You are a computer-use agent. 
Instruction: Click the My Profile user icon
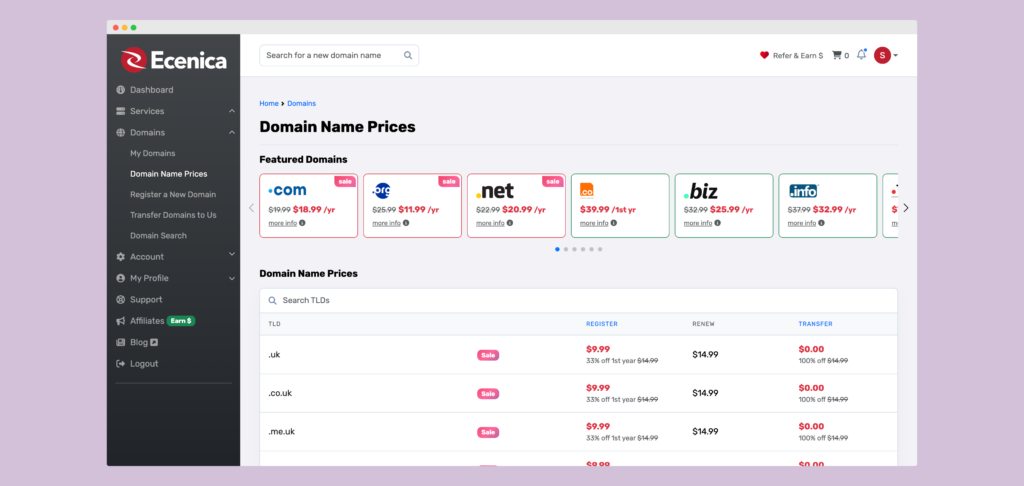120,278
